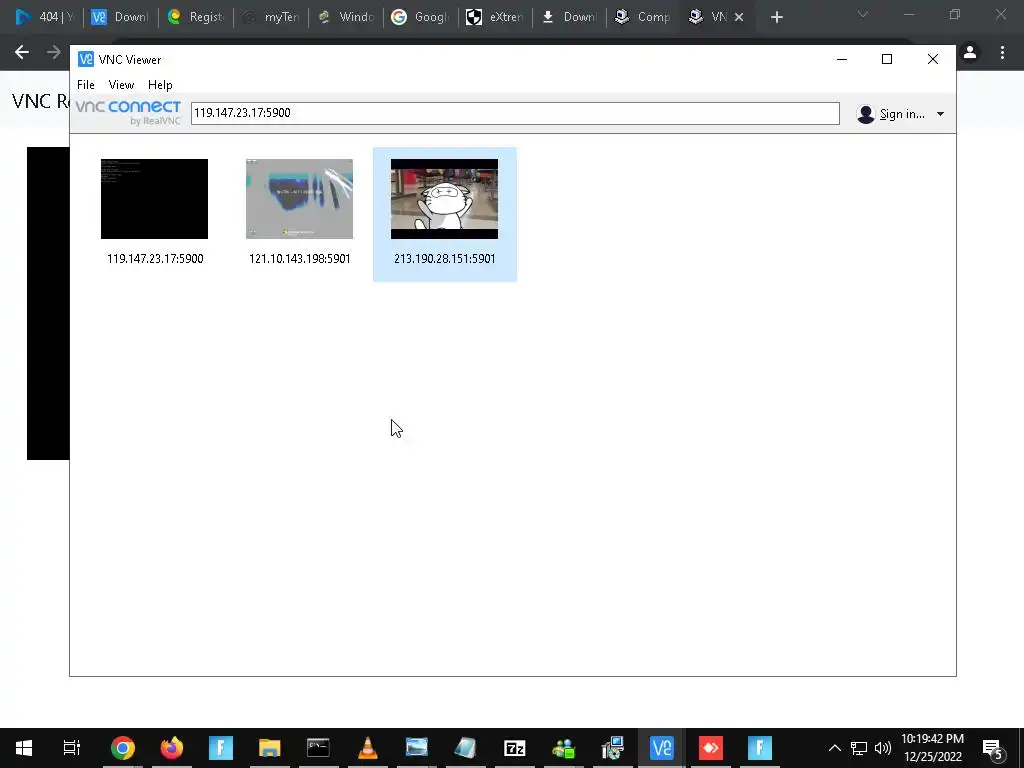Open Firefox from the taskbar
The height and width of the screenshot is (768, 1024).
coord(172,748)
